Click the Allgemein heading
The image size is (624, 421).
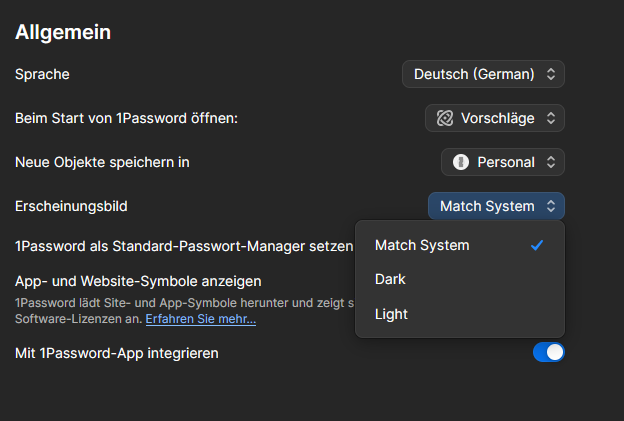click(x=63, y=32)
